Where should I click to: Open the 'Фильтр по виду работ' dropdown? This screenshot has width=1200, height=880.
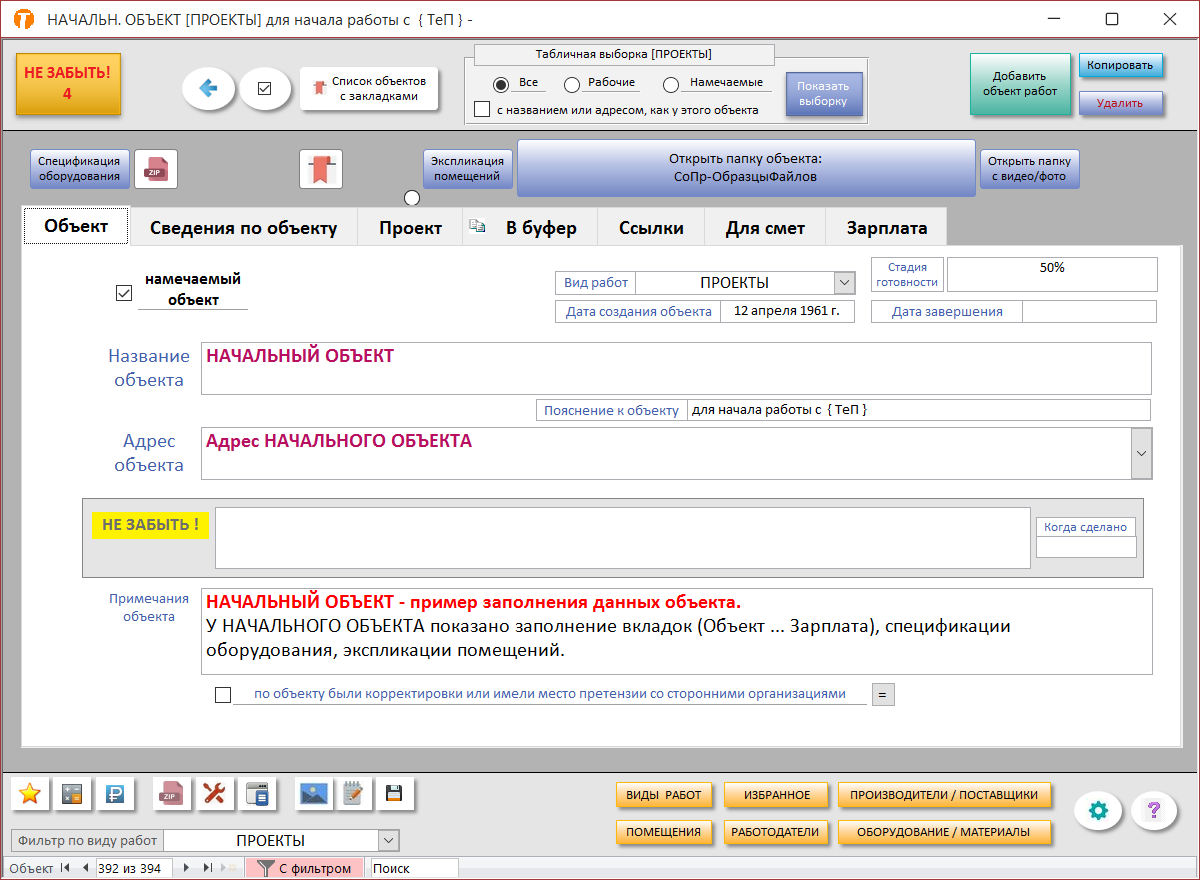click(389, 841)
